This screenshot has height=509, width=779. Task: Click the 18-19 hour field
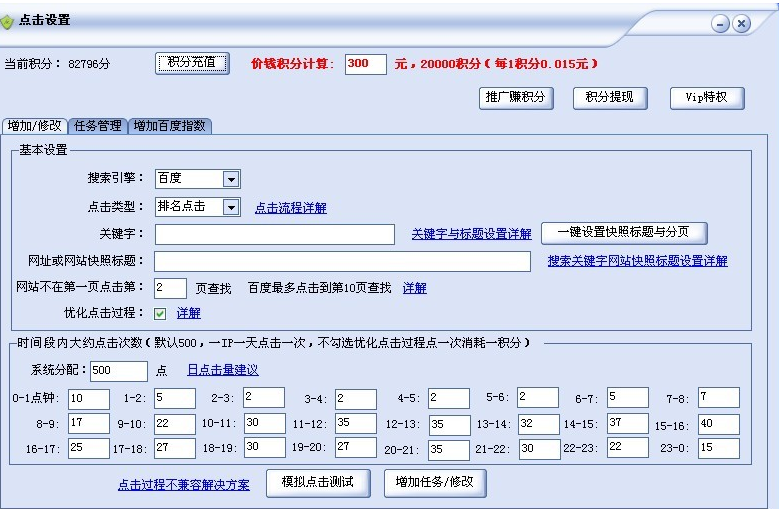click(265, 447)
